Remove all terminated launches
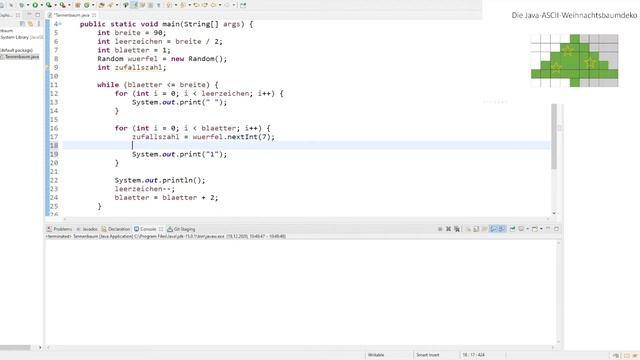Viewport: 640px width, 360px height. [457, 229]
